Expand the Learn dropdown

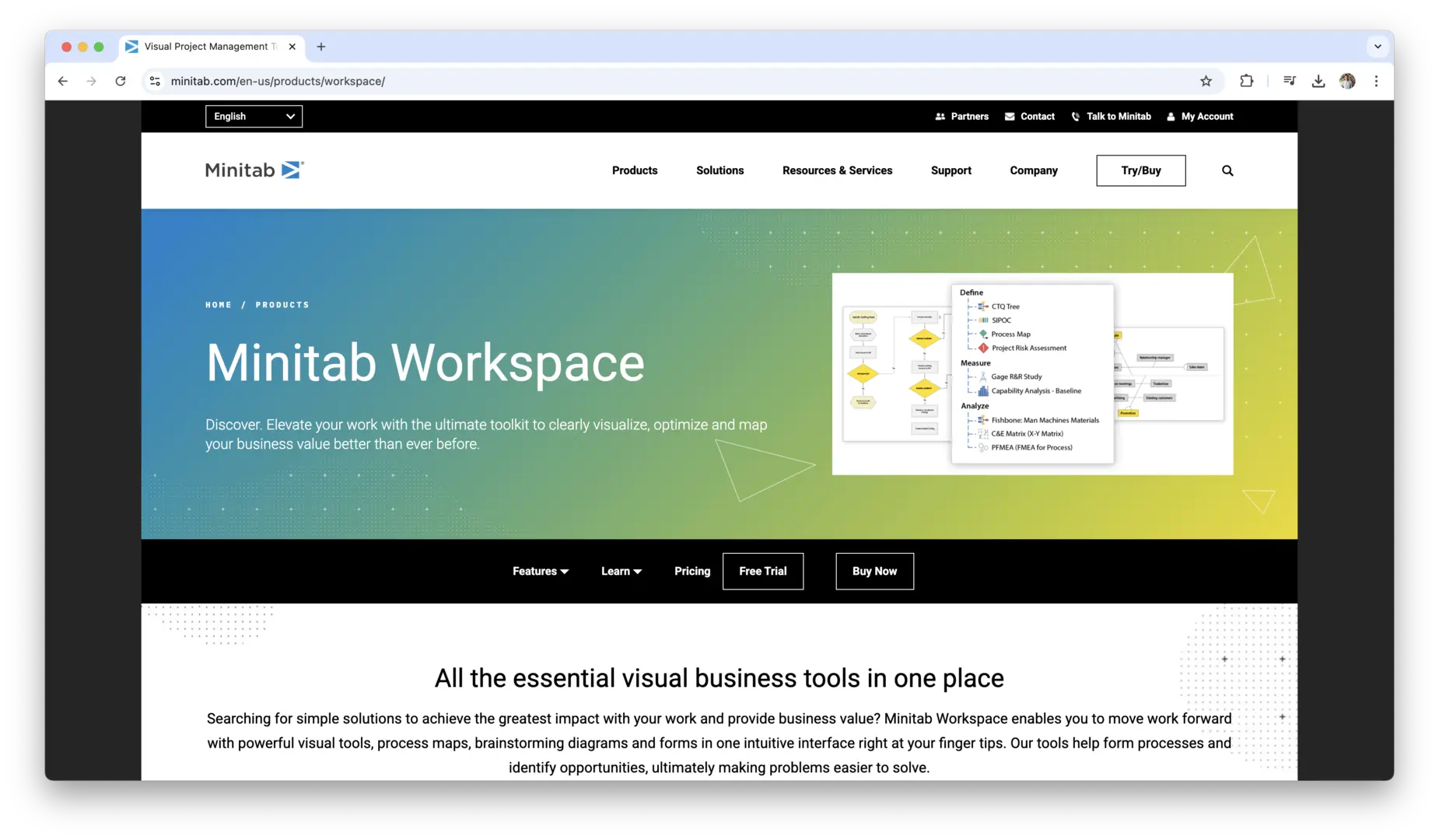pos(621,571)
